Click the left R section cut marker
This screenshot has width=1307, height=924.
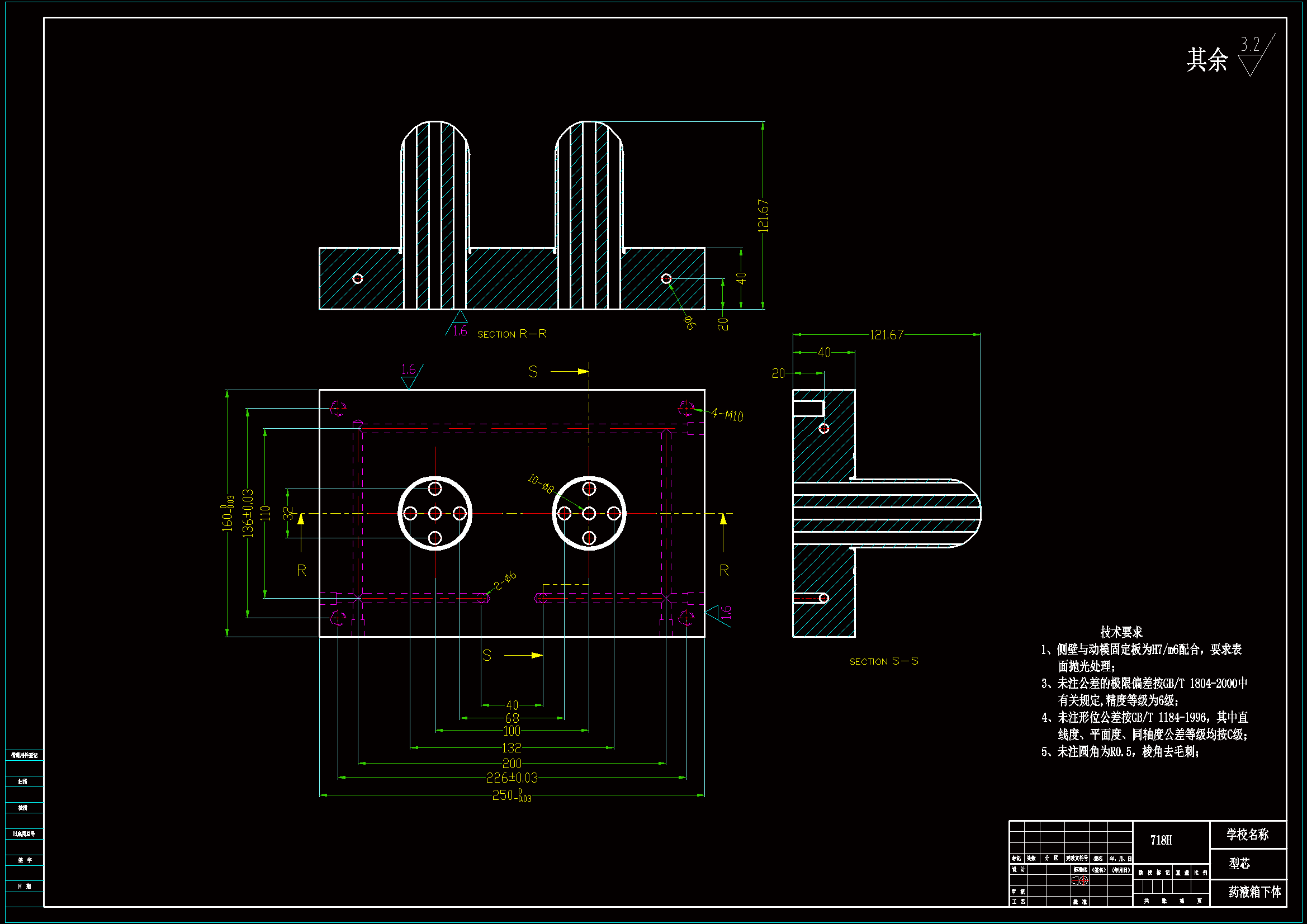click(x=302, y=570)
